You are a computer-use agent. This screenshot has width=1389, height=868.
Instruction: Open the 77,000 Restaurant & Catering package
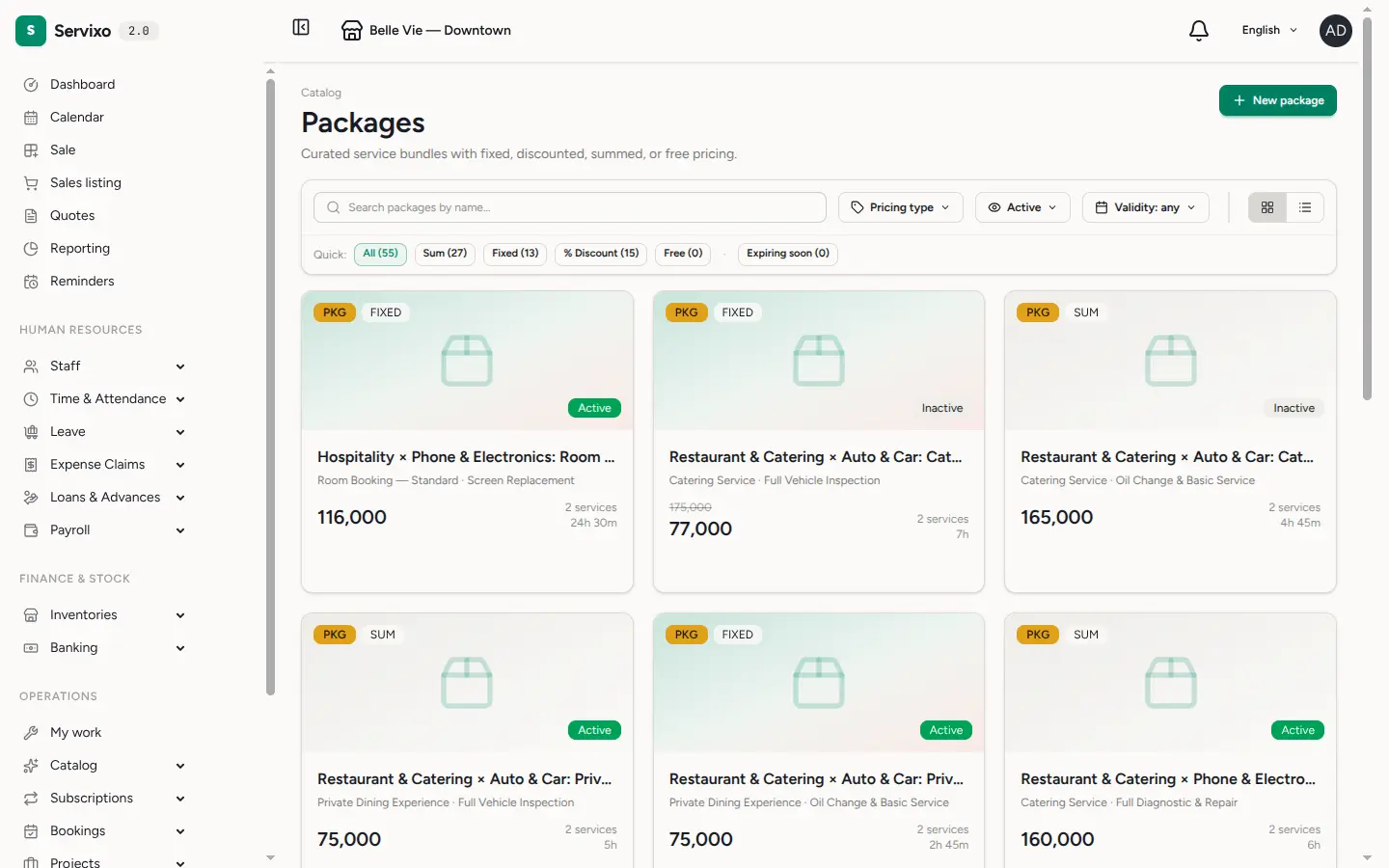coord(819,442)
